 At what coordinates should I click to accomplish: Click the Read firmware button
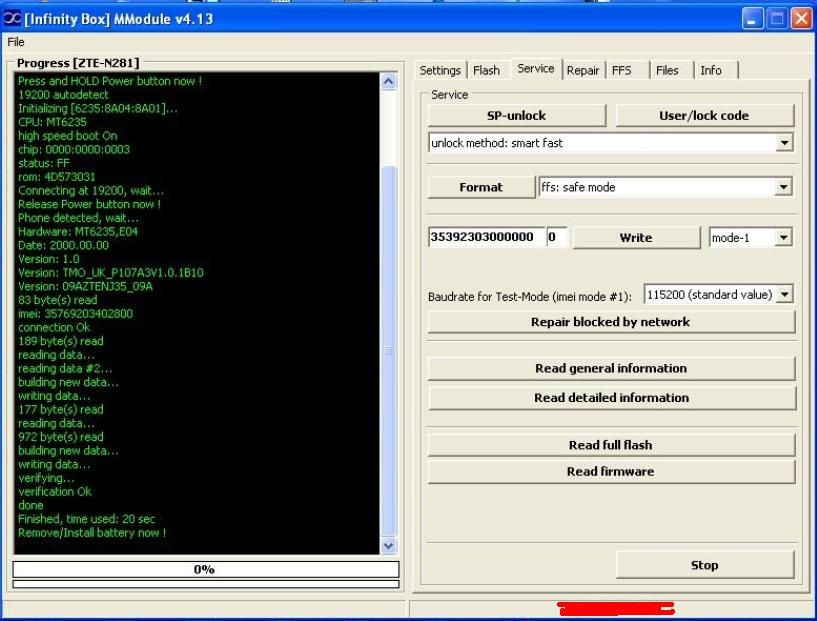coord(611,471)
